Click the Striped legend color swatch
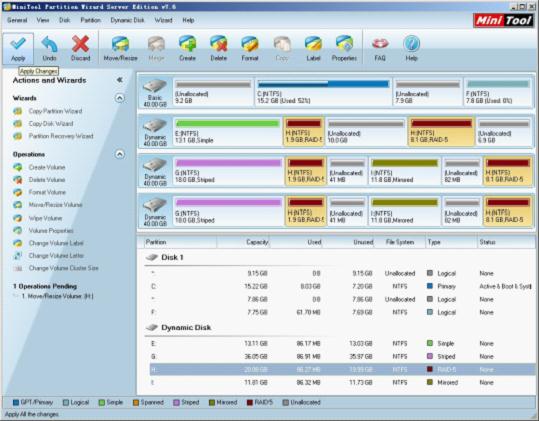Image resolution: width=539 pixels, height=421 pixels. point(176,402)
